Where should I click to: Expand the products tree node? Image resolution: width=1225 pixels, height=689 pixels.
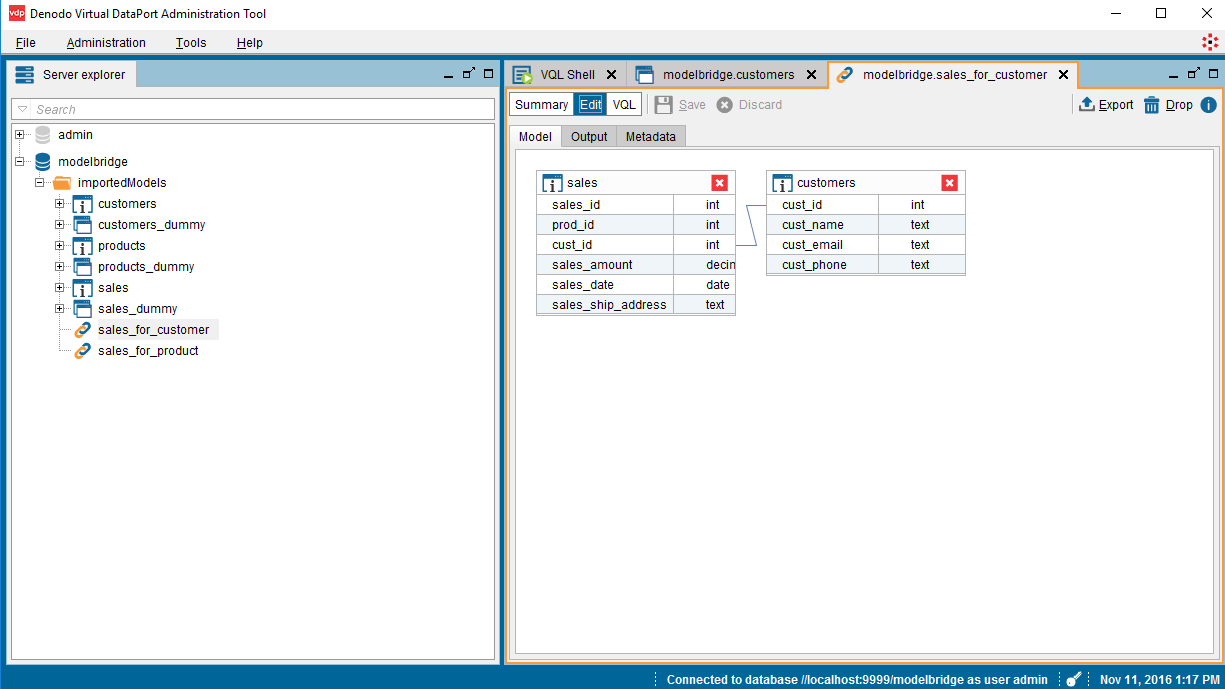pos(60,246)
